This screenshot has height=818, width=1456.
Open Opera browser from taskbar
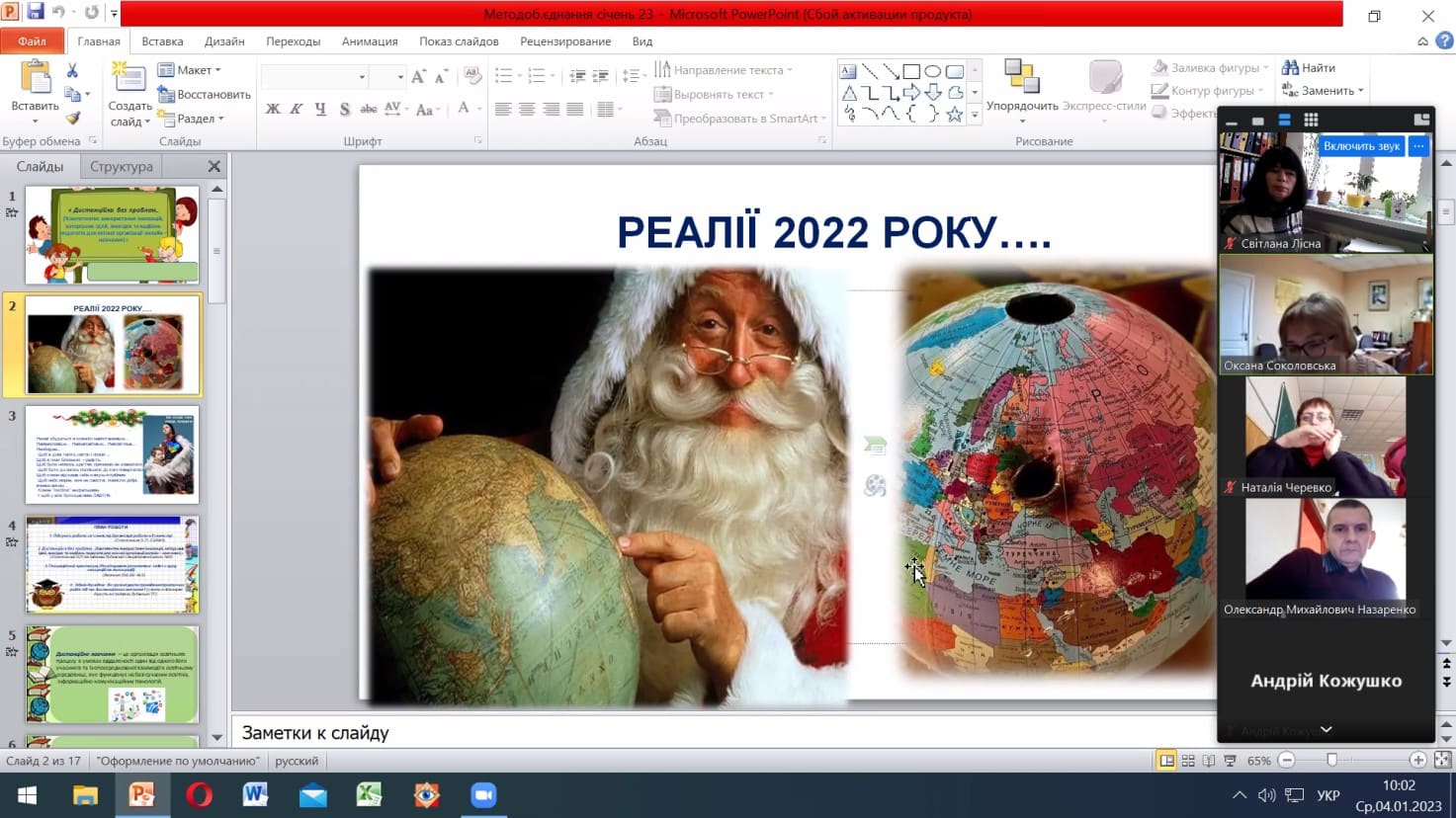199,795
